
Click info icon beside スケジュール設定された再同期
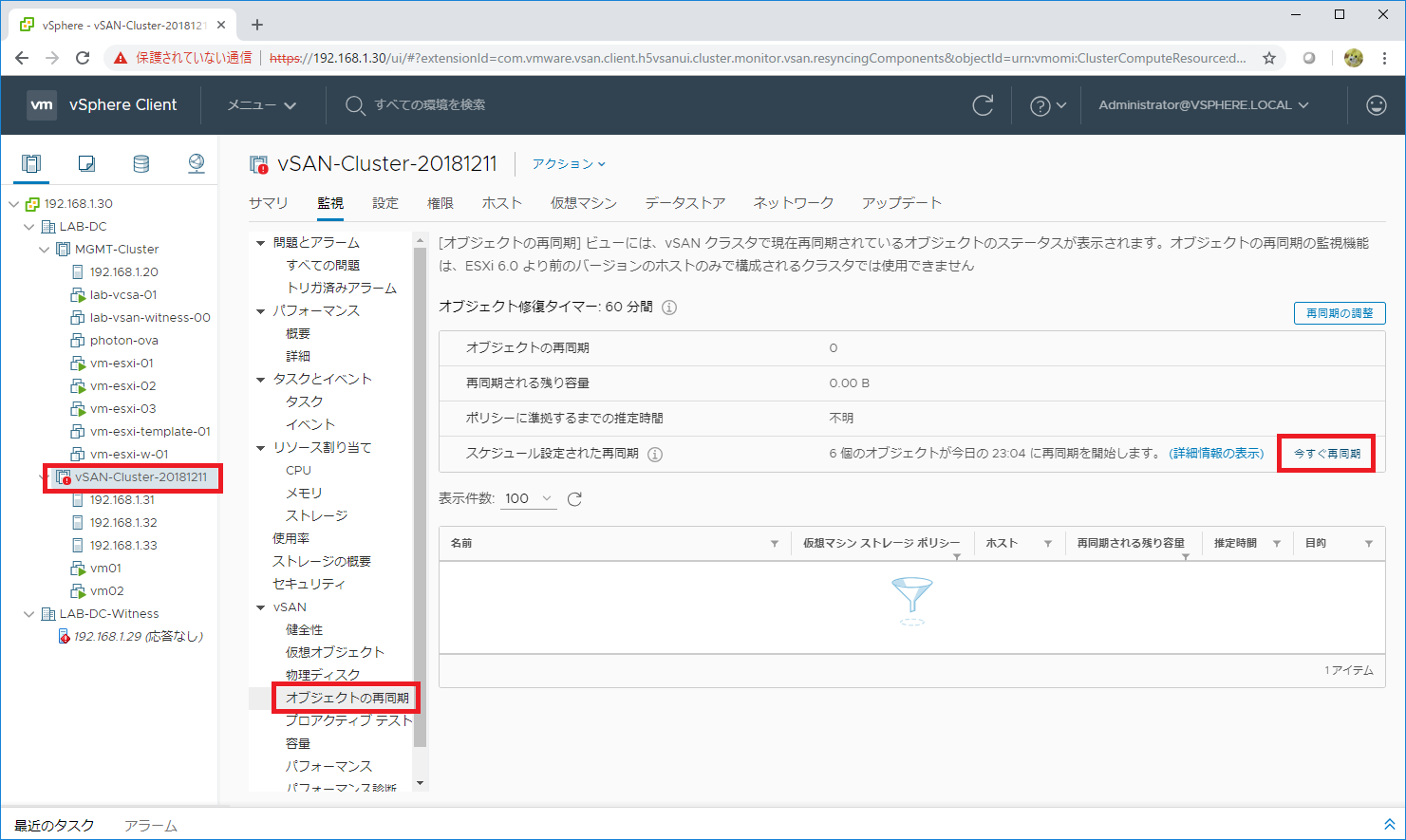pos(655,454)
